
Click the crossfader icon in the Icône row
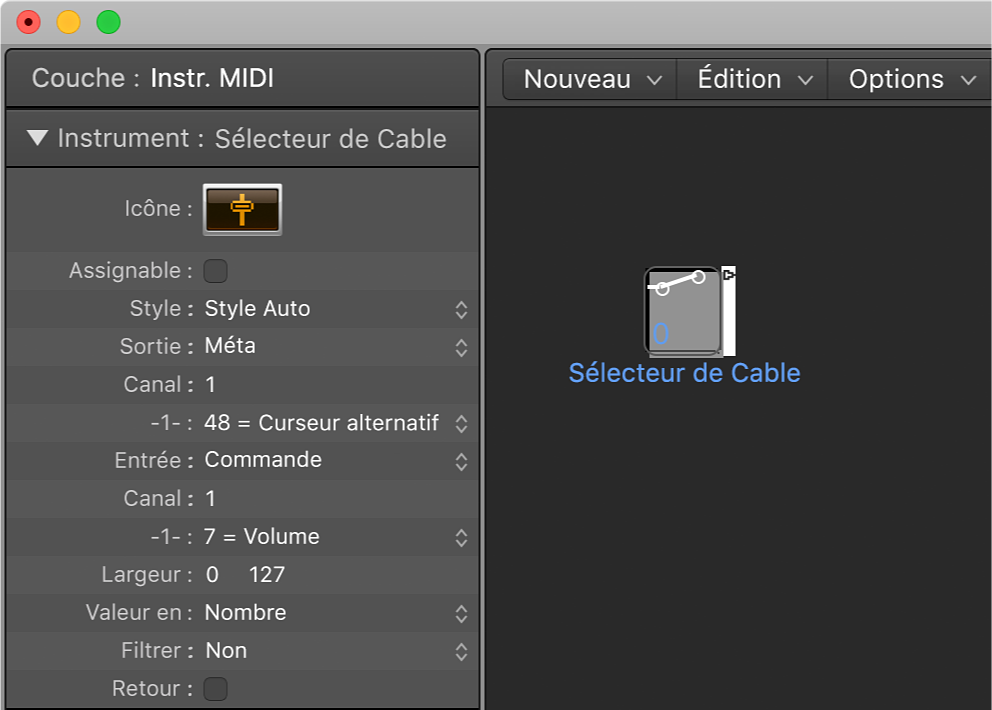(x=241, y=209)
